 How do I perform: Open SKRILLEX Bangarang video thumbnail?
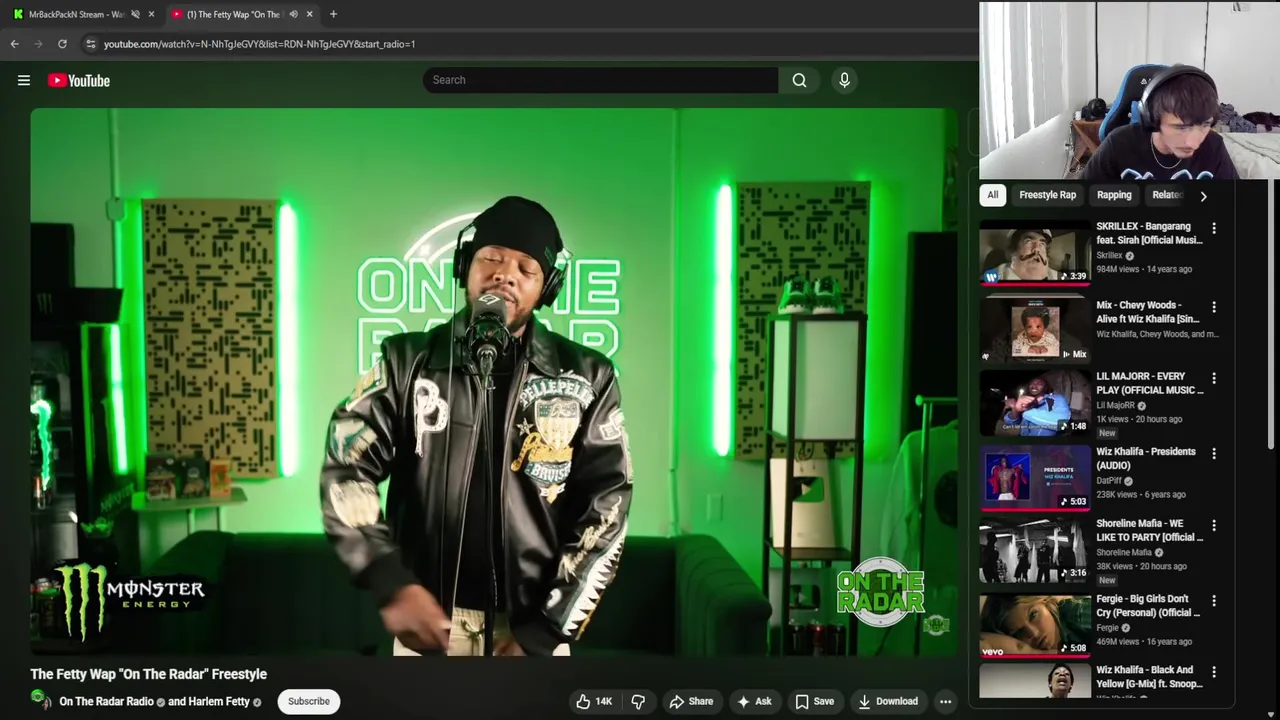(x=1035, y=254)
